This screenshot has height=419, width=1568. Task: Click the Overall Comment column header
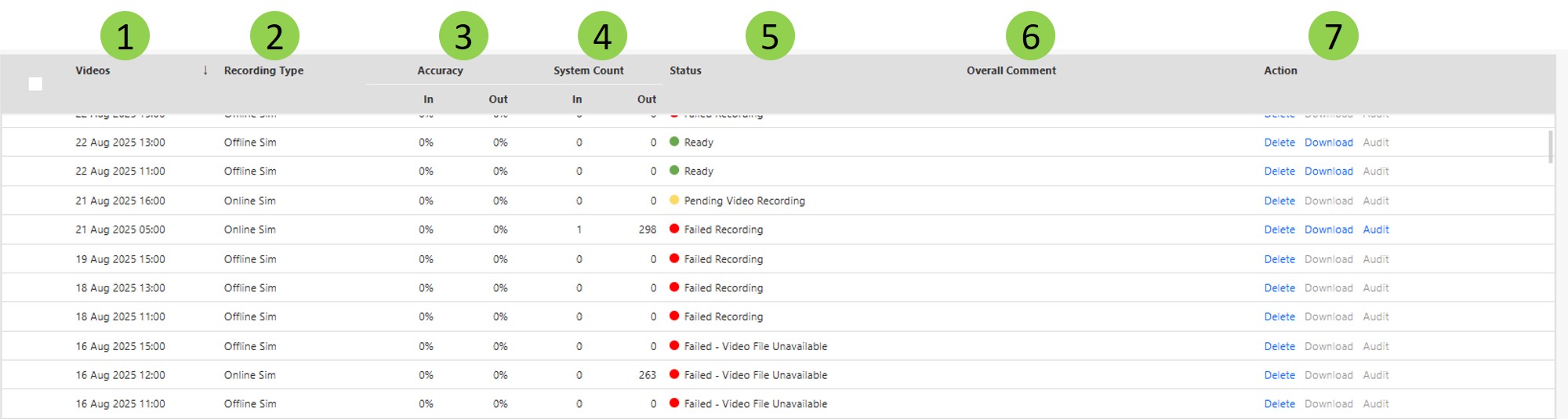coord(1011,70)
